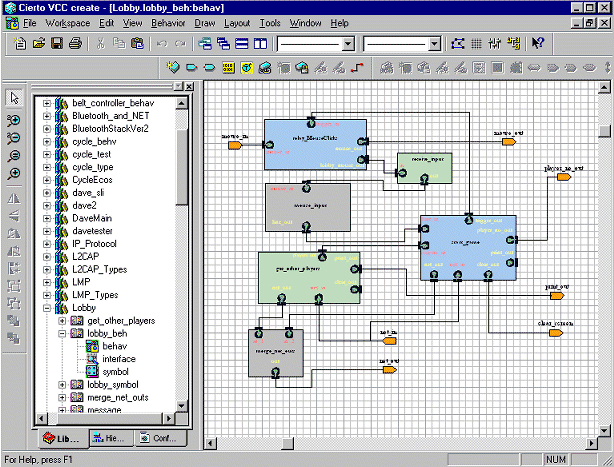The height and width of the screenshot is (467, 614).
Task: Click the top magnifier zoom tool
Action: click(x=14, y=120)
